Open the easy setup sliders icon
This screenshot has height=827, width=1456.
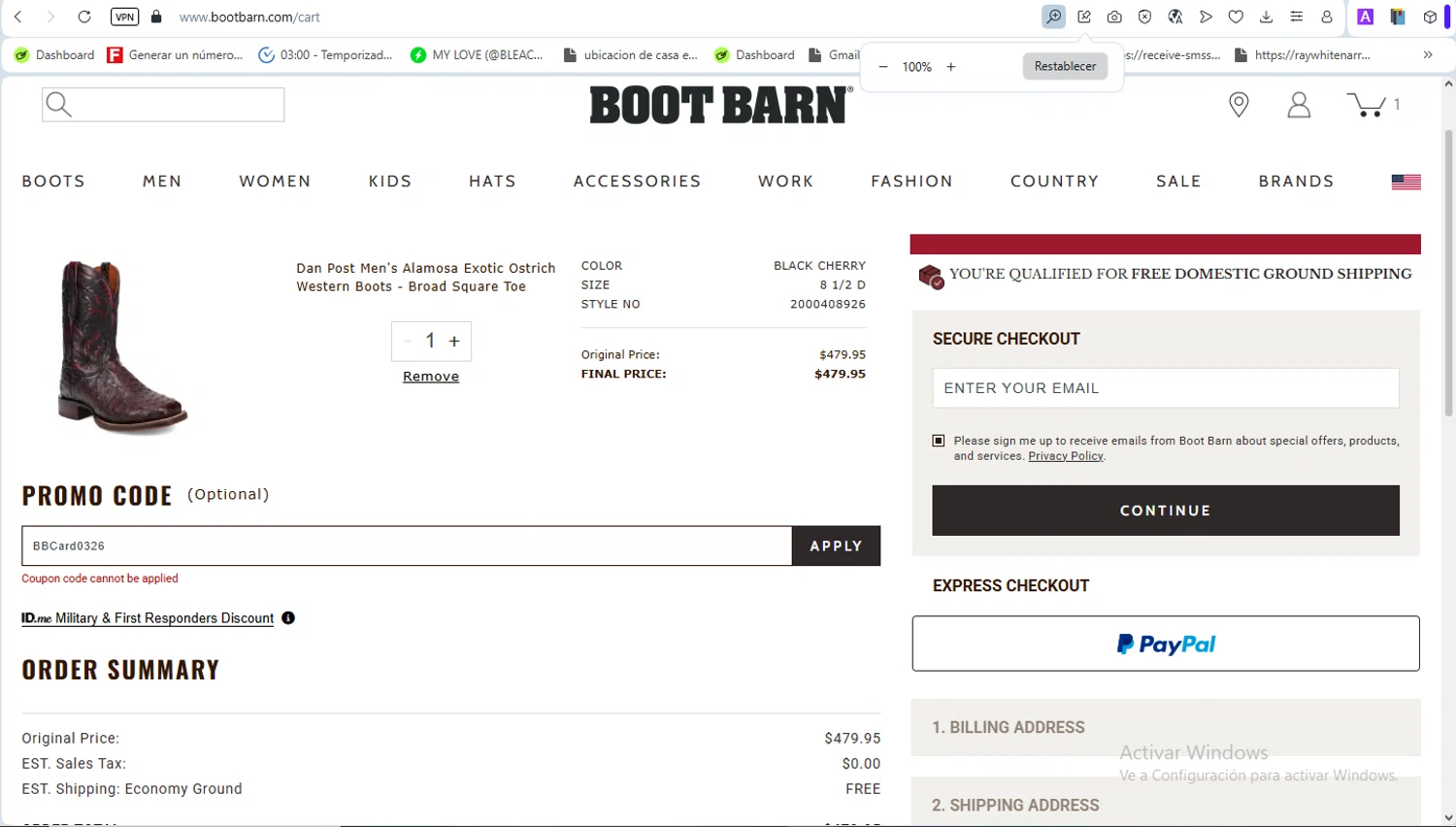point(1297,17)
